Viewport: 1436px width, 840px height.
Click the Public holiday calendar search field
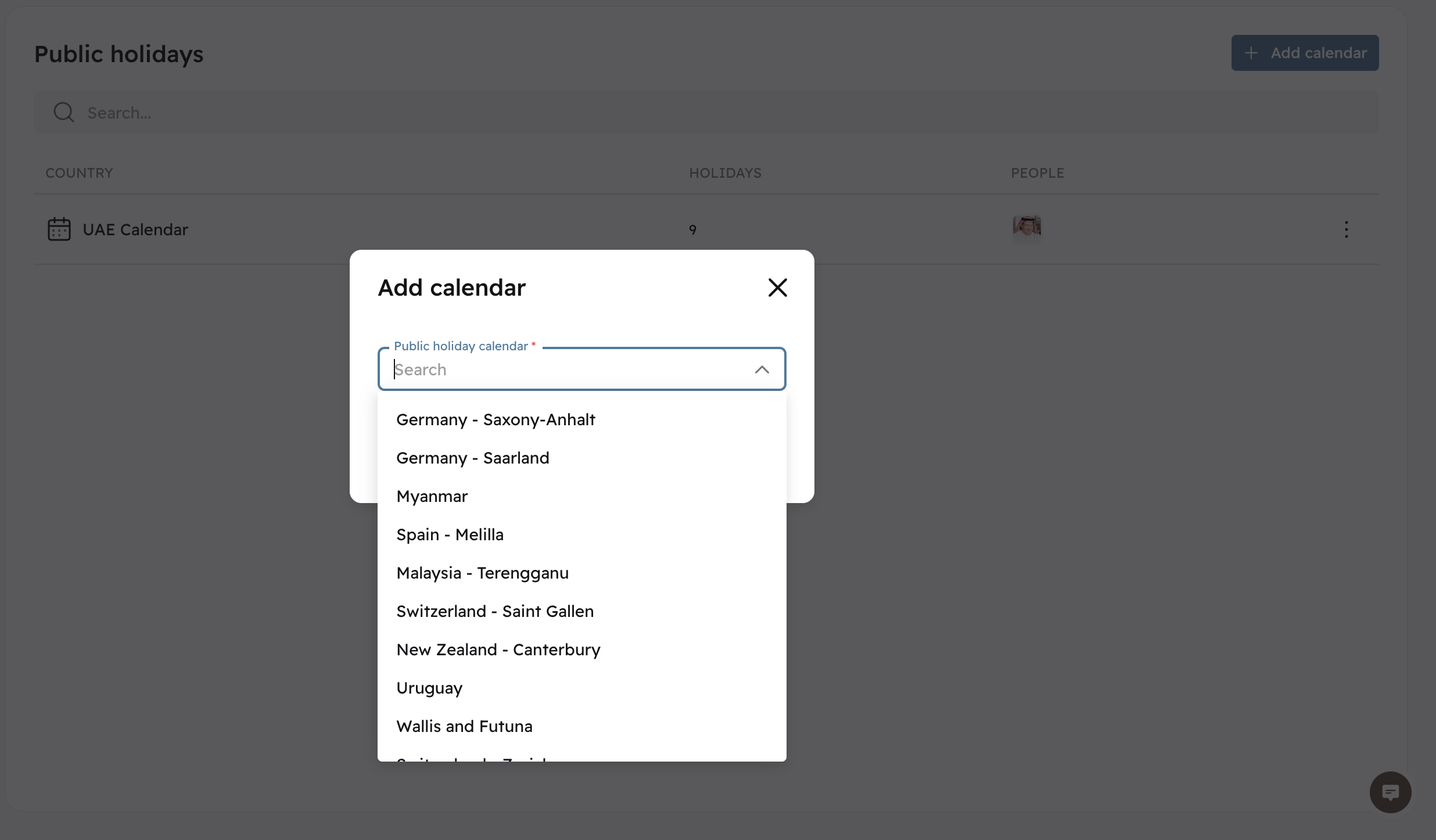tap(569, 369)
